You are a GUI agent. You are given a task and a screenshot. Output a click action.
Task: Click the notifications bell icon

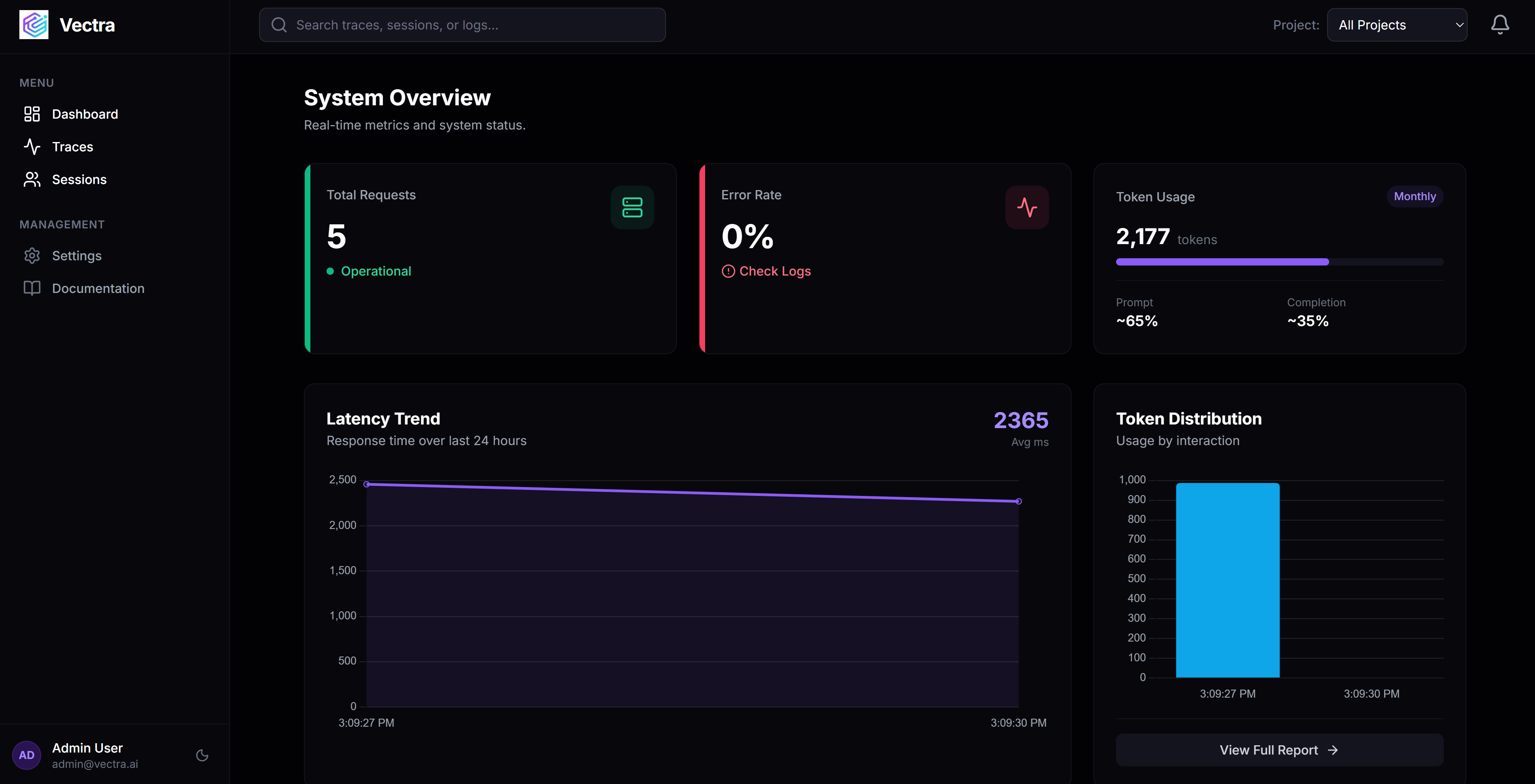pos(1499,25)
